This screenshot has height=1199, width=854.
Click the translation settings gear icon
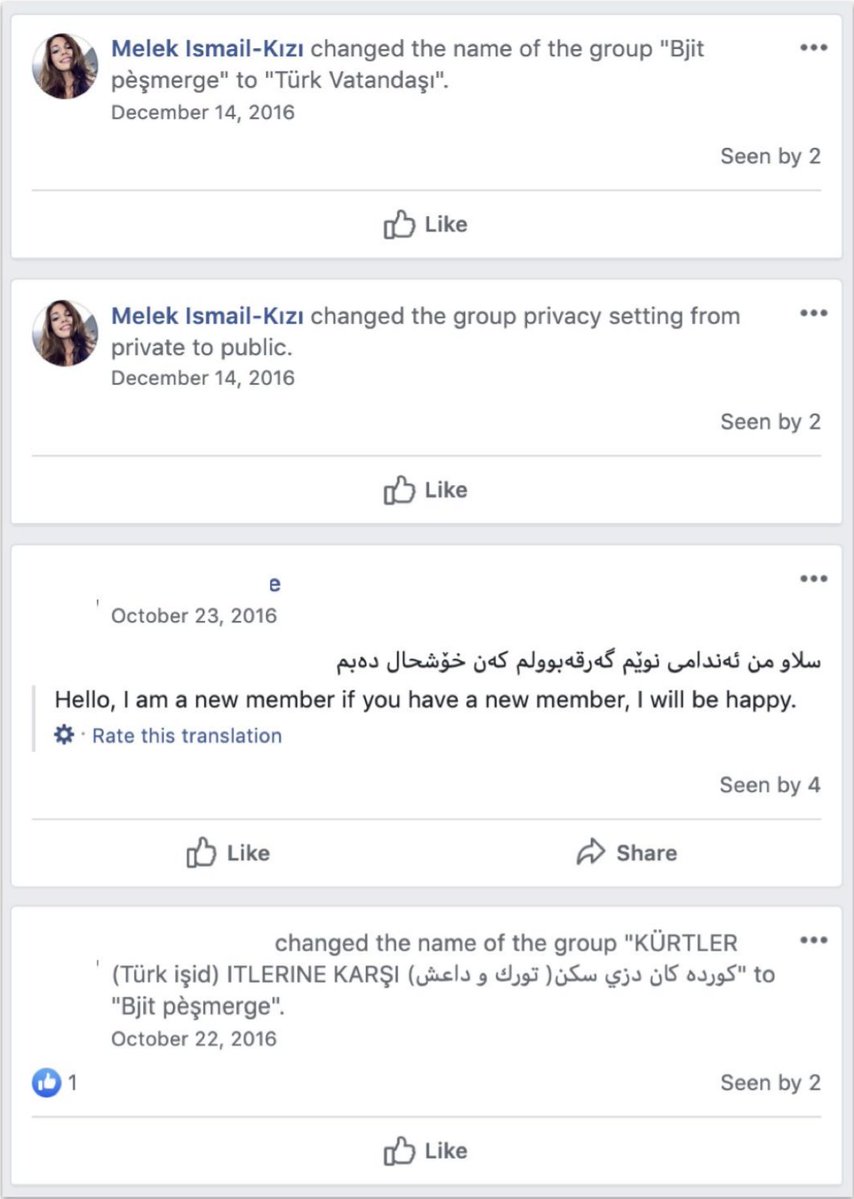coord(64,736)
